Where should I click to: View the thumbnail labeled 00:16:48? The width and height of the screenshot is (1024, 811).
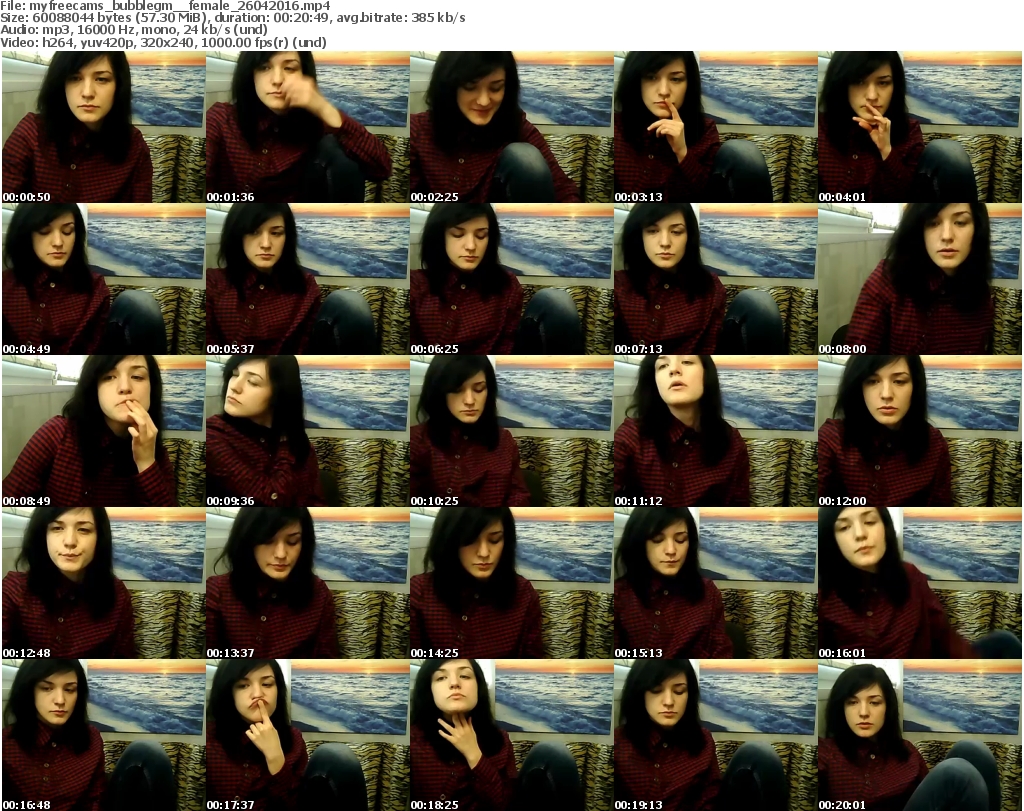[x=104, y=735]
